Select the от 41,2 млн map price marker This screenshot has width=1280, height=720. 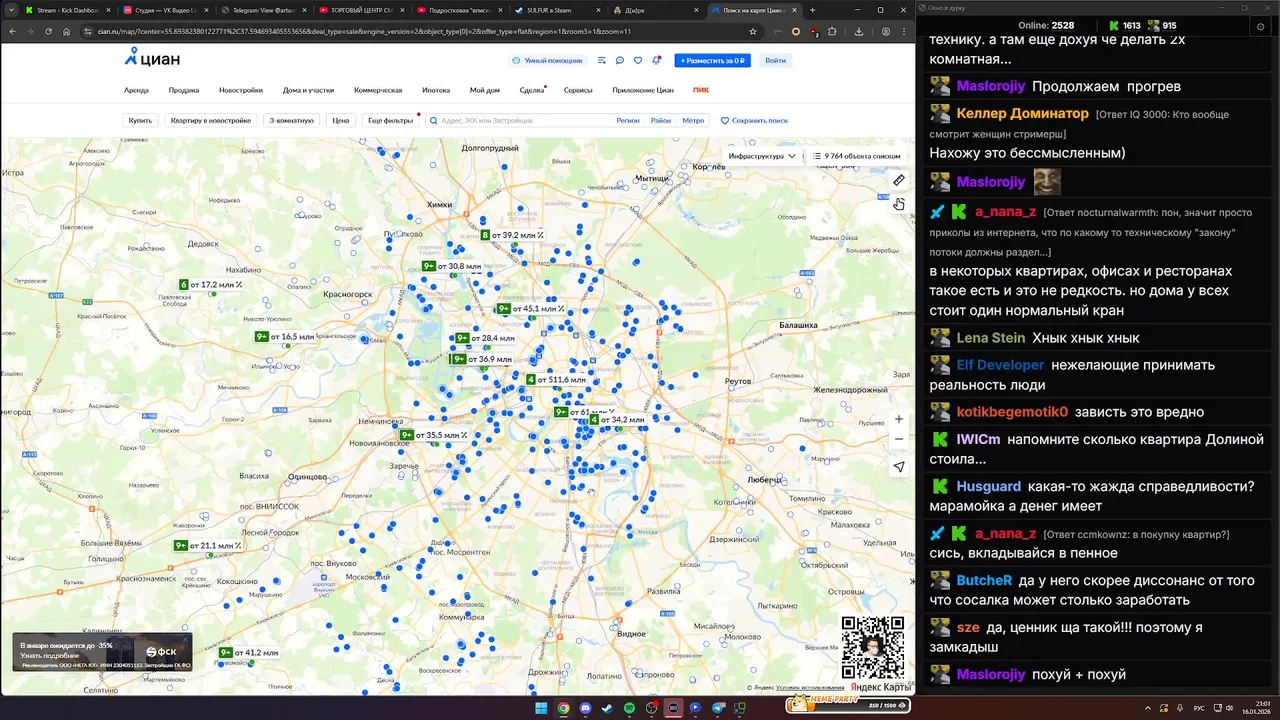click(x=249, y=653)
